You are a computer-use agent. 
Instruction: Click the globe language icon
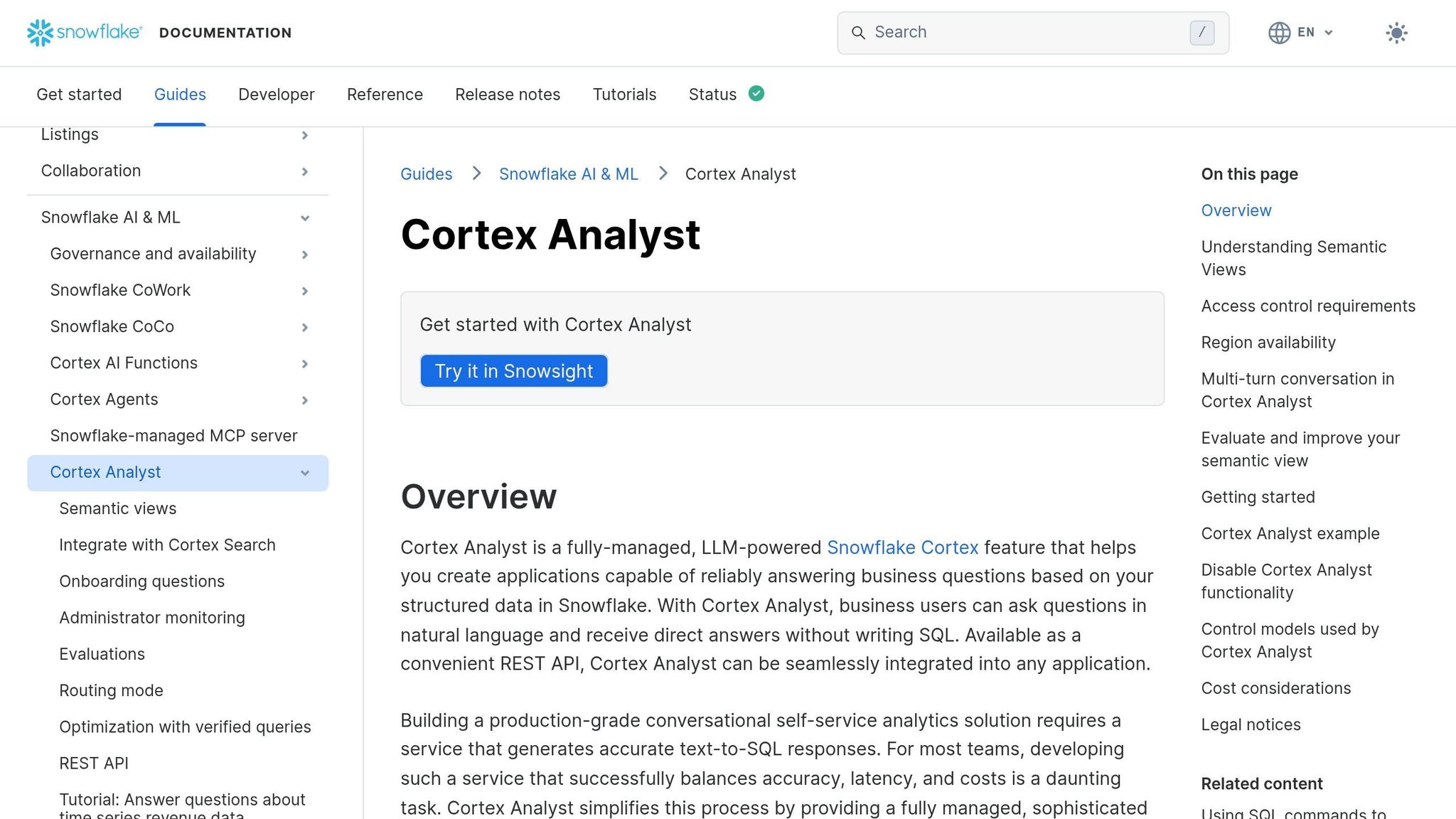pos(1279,33)
